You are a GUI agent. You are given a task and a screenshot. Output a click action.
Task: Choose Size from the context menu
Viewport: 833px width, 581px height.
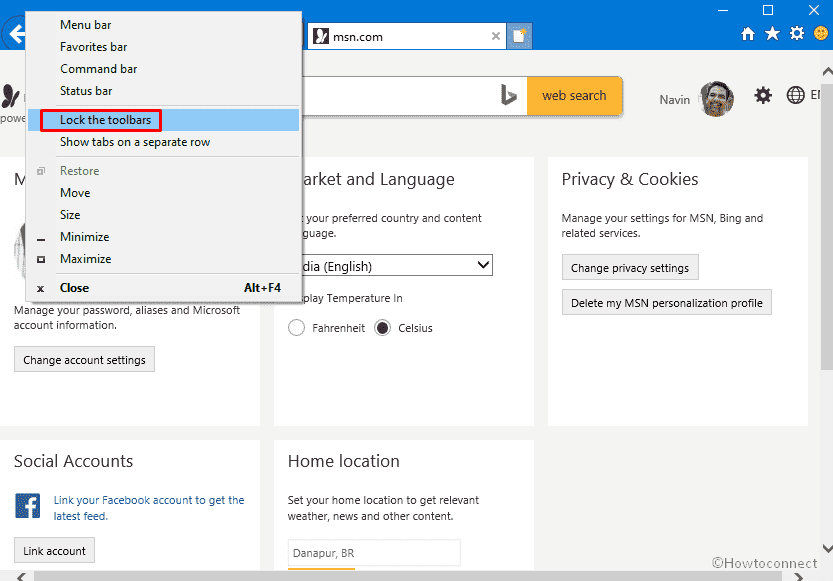pos(163,215)
